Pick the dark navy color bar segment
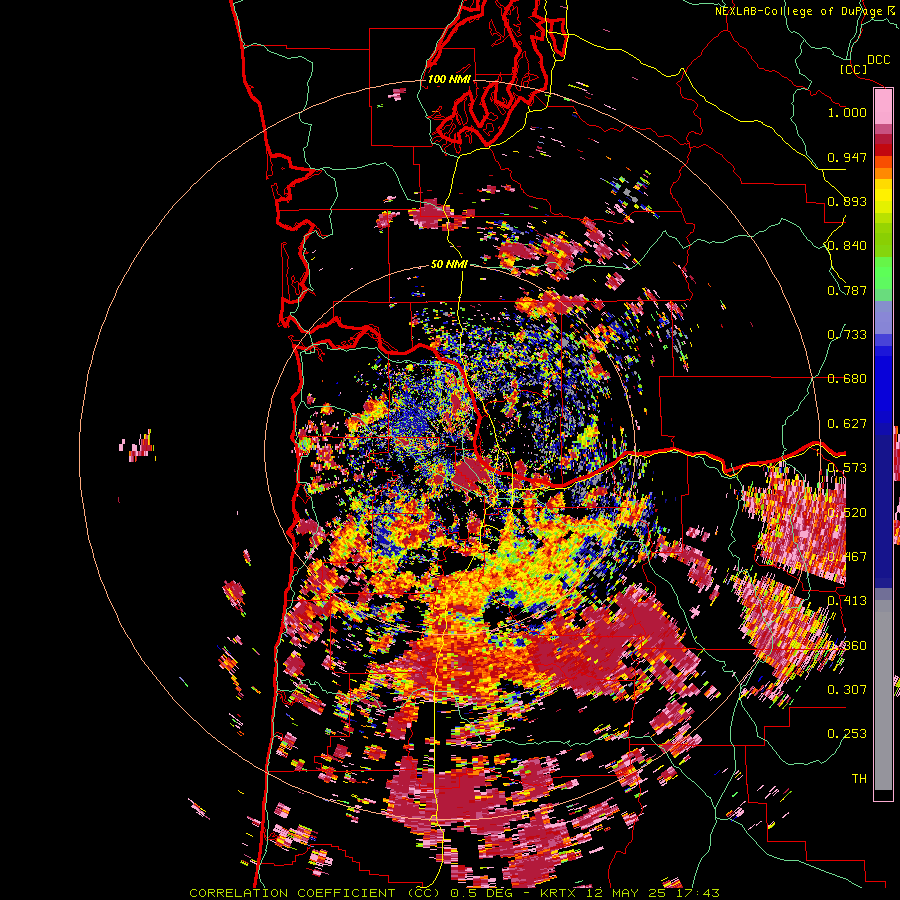900x900 pixels. click(x=883, y=505)
